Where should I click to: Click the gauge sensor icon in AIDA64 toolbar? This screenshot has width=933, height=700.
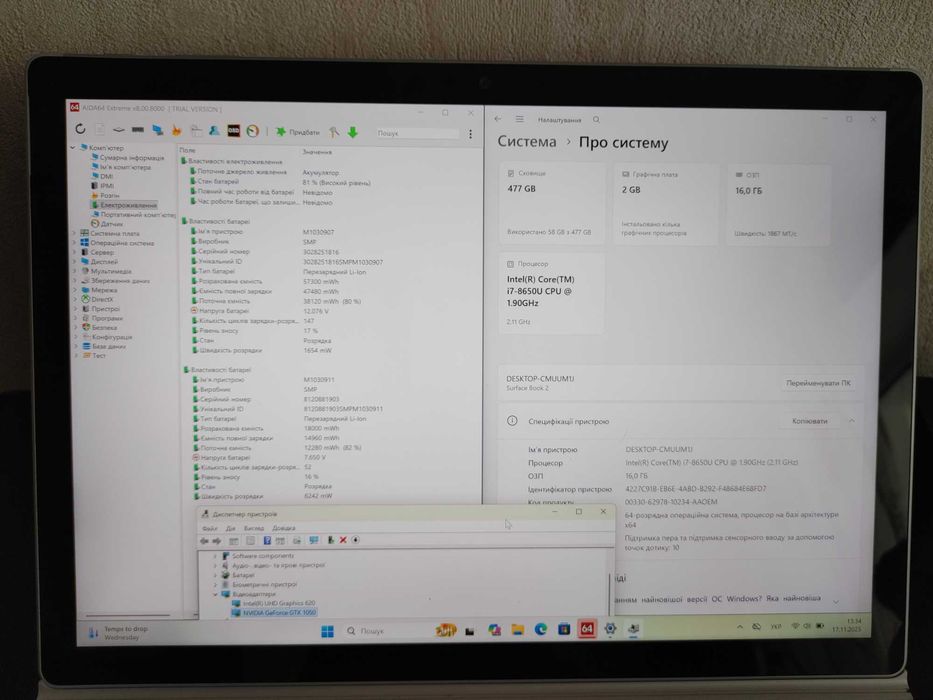252,131
